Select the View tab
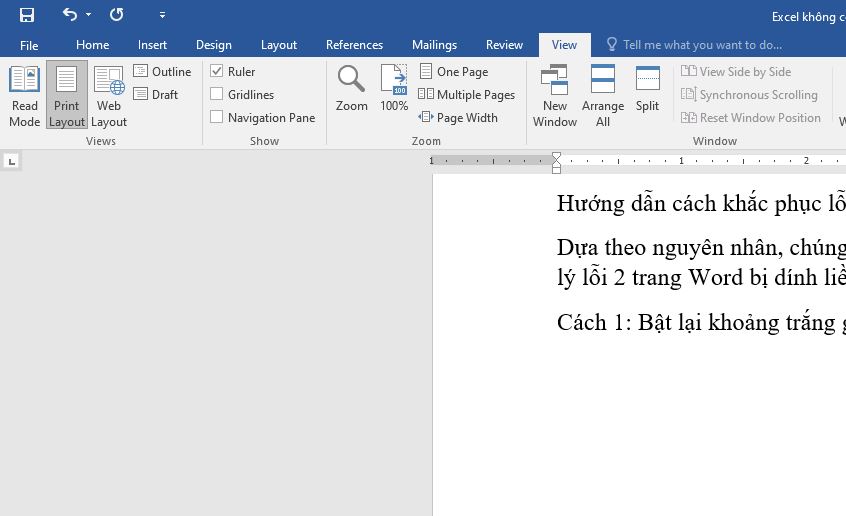 tap(564, 45)
